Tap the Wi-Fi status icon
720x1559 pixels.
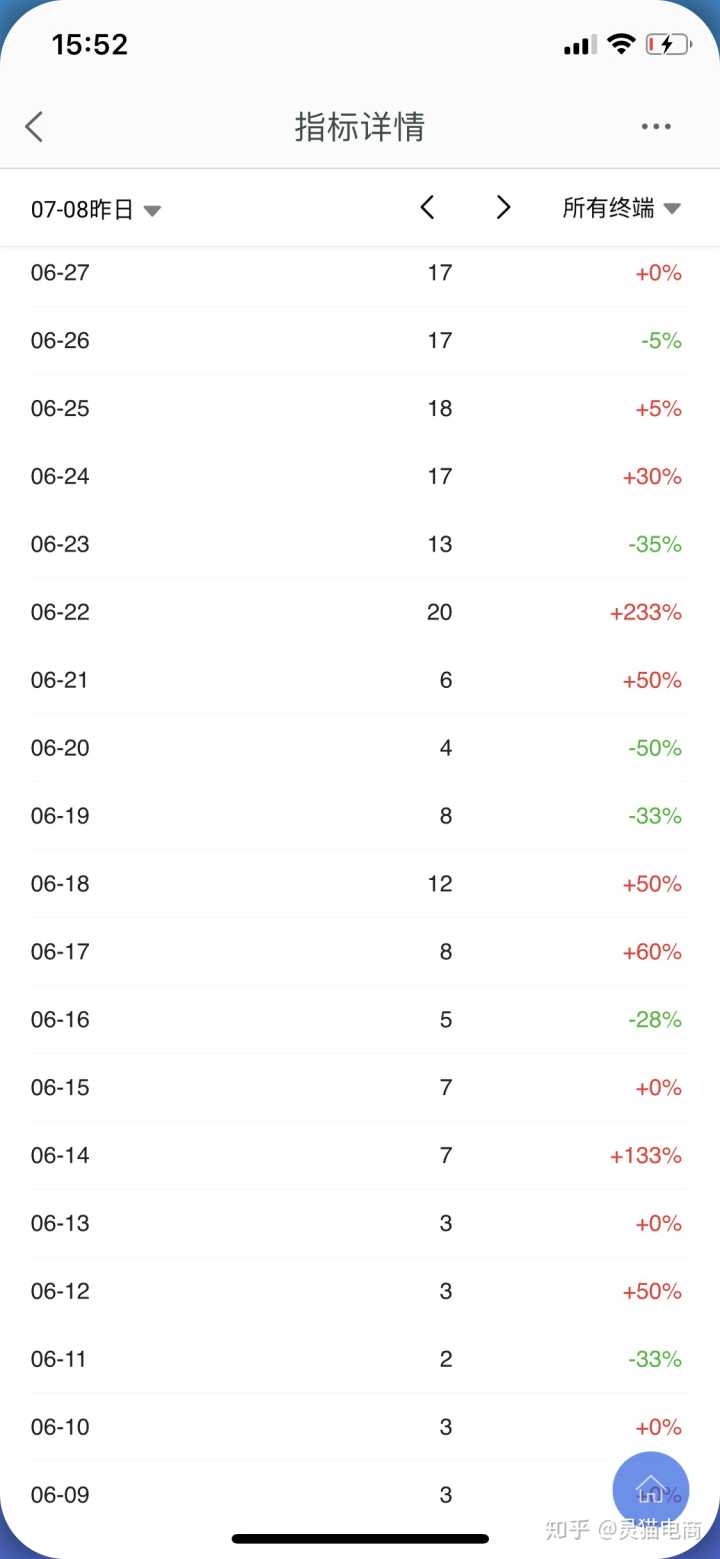click(621, 44)
